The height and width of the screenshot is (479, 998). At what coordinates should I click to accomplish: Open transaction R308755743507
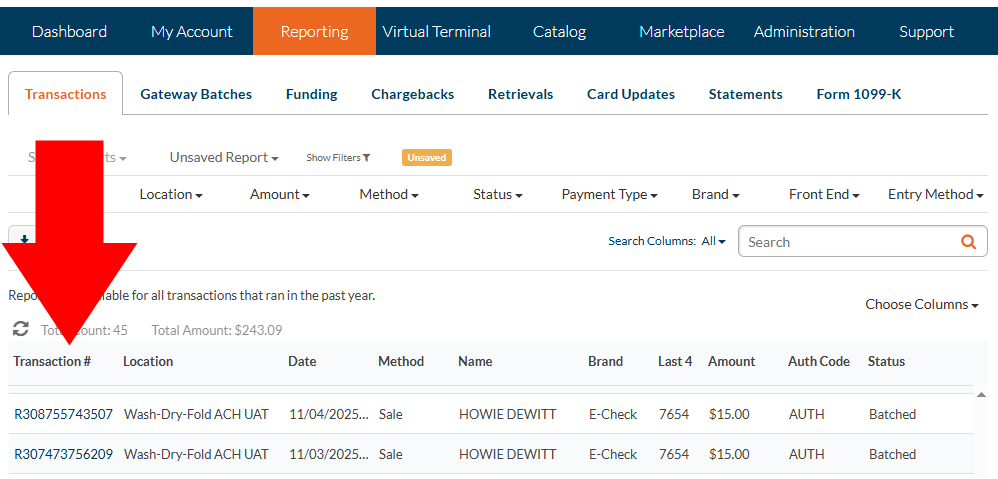point(63,414)
